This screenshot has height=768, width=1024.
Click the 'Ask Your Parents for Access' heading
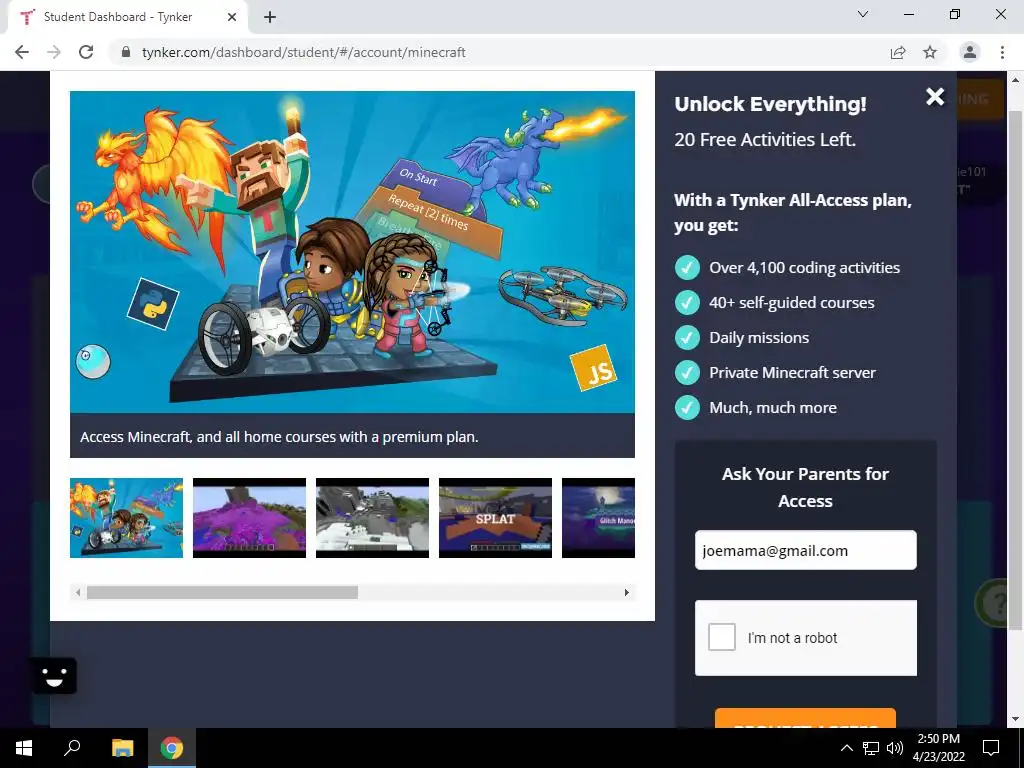coord(805,487)
